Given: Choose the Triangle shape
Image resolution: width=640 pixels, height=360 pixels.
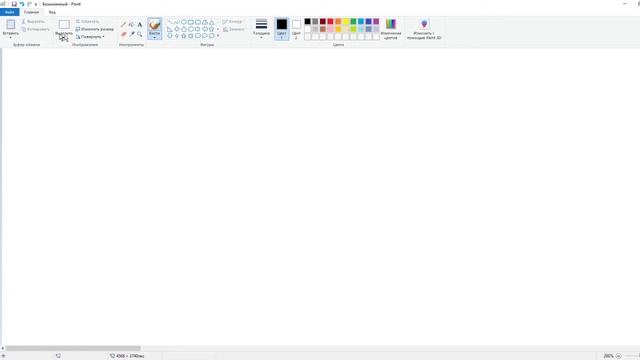Looking at the screenshot, I should point(211,22).
